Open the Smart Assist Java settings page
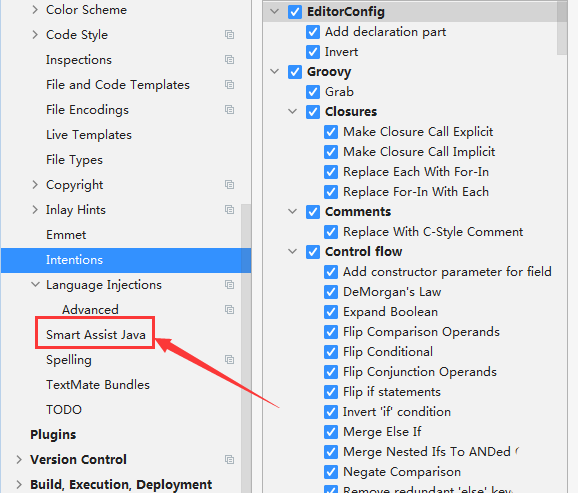The height and width of the screenshot is (493, 578). (x=95, y=335)
